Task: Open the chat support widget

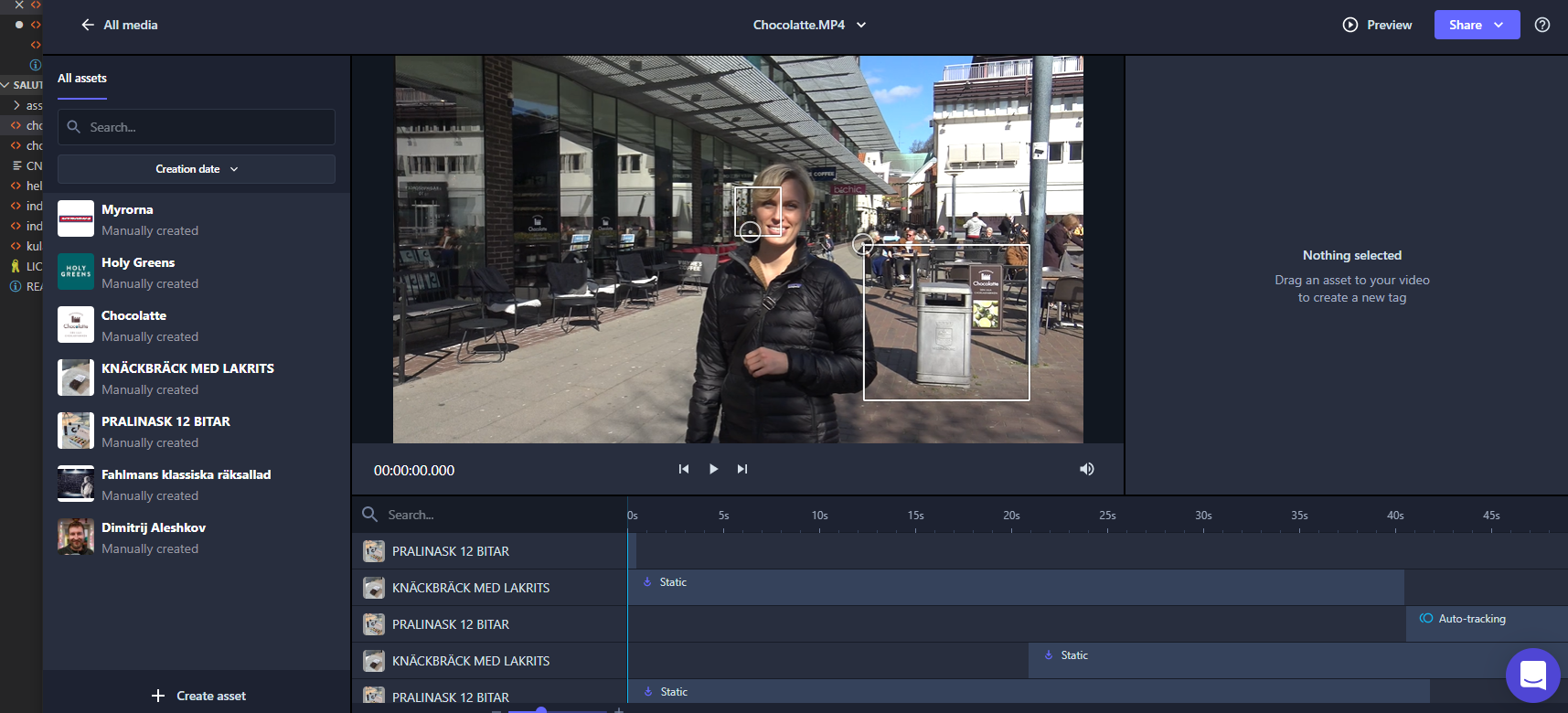Action: 1533,676
